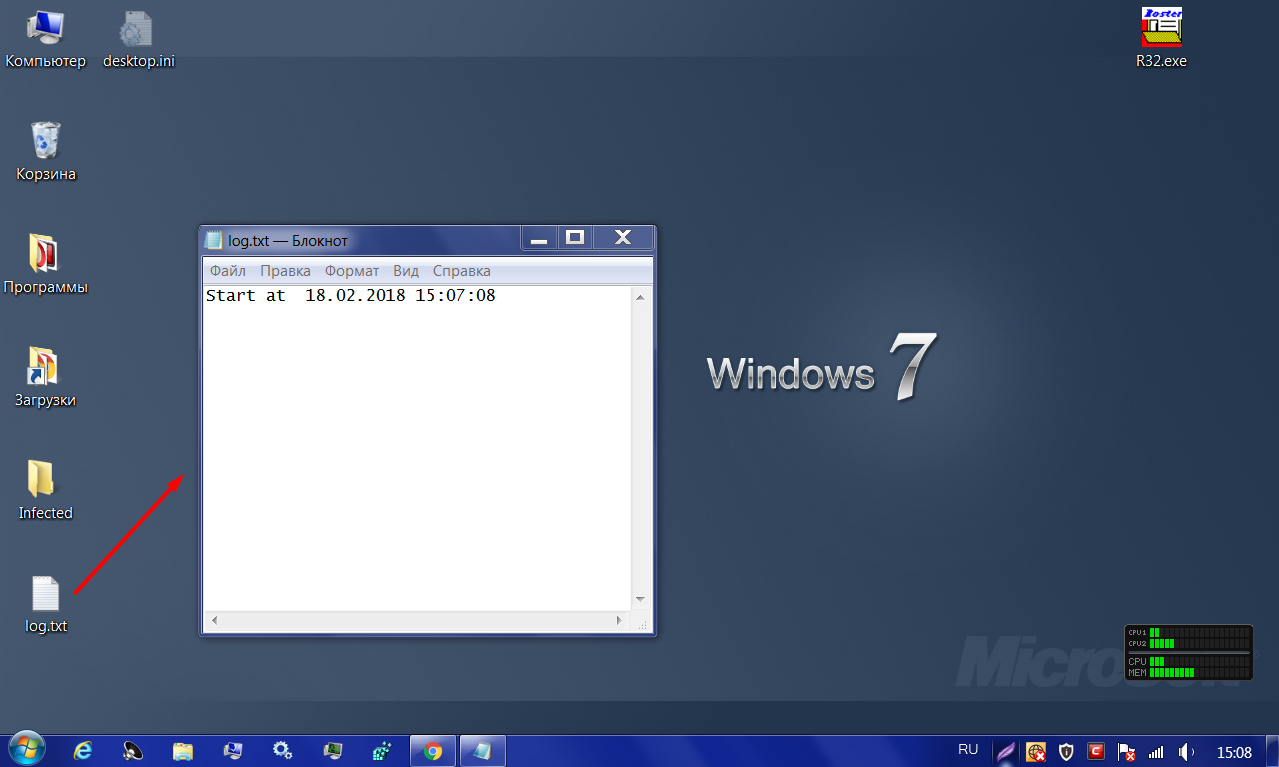Click Notepad vertical scrollbar up arrow
The width and height of the screenshot is (1279, 767).
(641, 296)
